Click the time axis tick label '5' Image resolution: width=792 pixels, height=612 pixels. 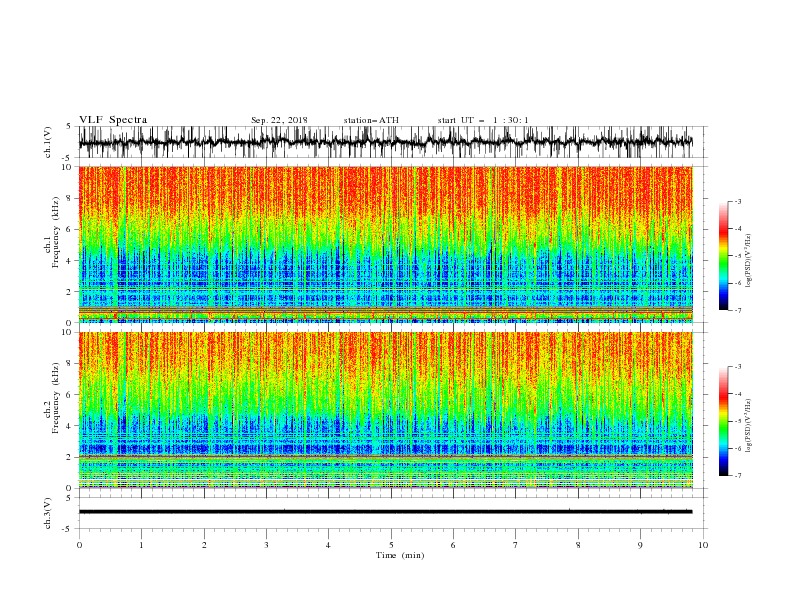tap(391, 545)
